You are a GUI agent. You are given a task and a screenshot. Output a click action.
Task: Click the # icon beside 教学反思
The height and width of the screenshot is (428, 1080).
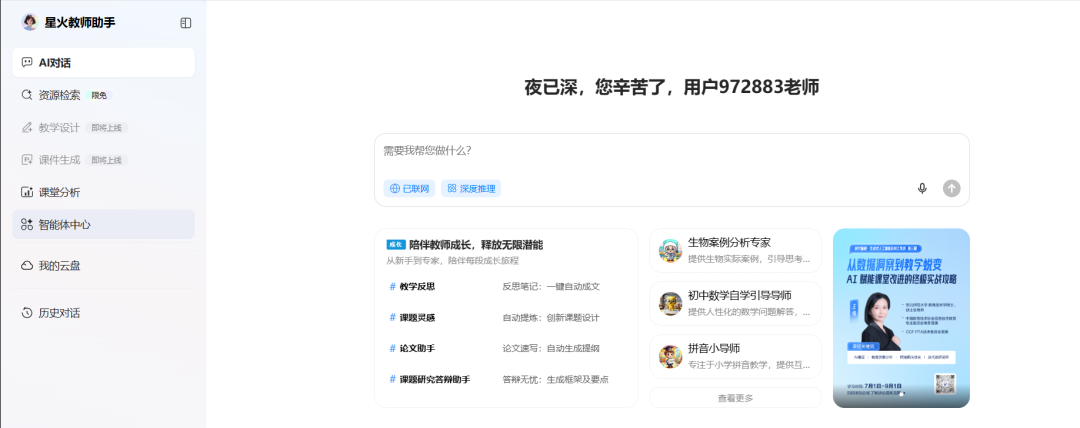point(393,286)
